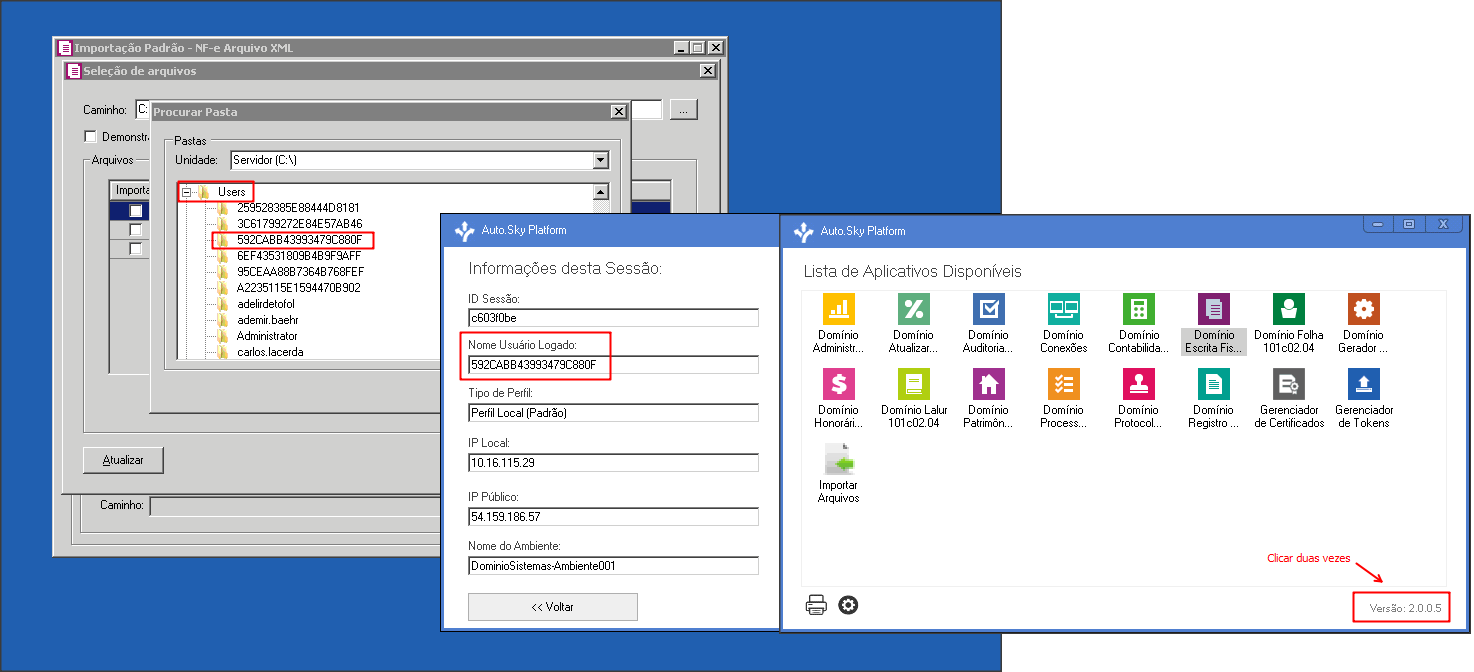Select folder 6EF43531809B4B9F9AFF
This screenshot has height=672, width=1474.
[x=299, y=256]
